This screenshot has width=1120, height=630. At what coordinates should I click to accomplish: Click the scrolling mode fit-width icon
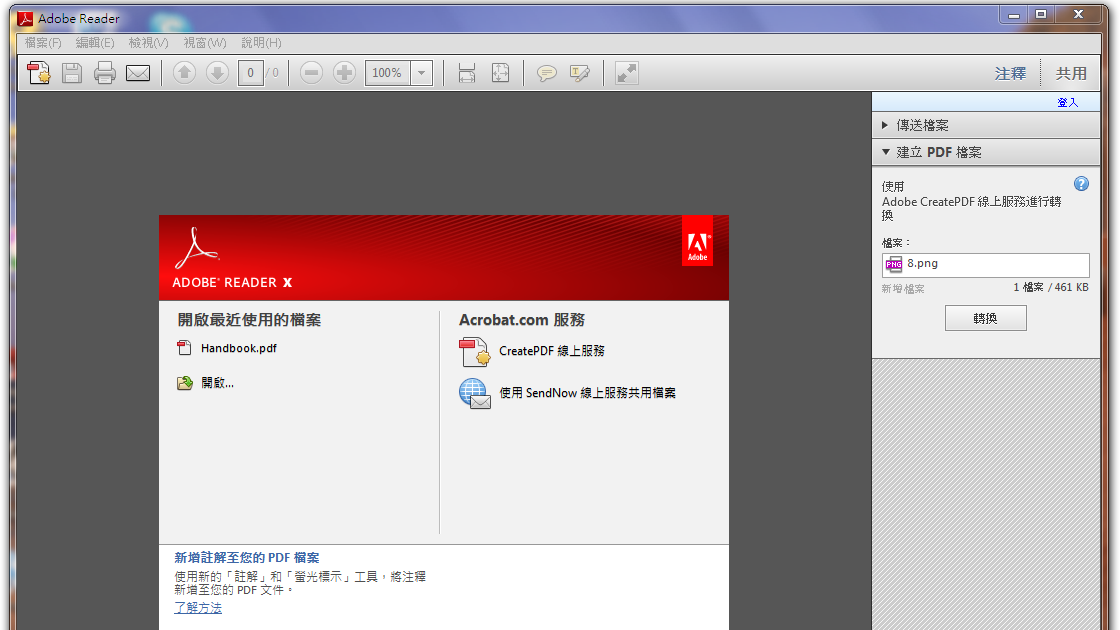click(466, 73)
